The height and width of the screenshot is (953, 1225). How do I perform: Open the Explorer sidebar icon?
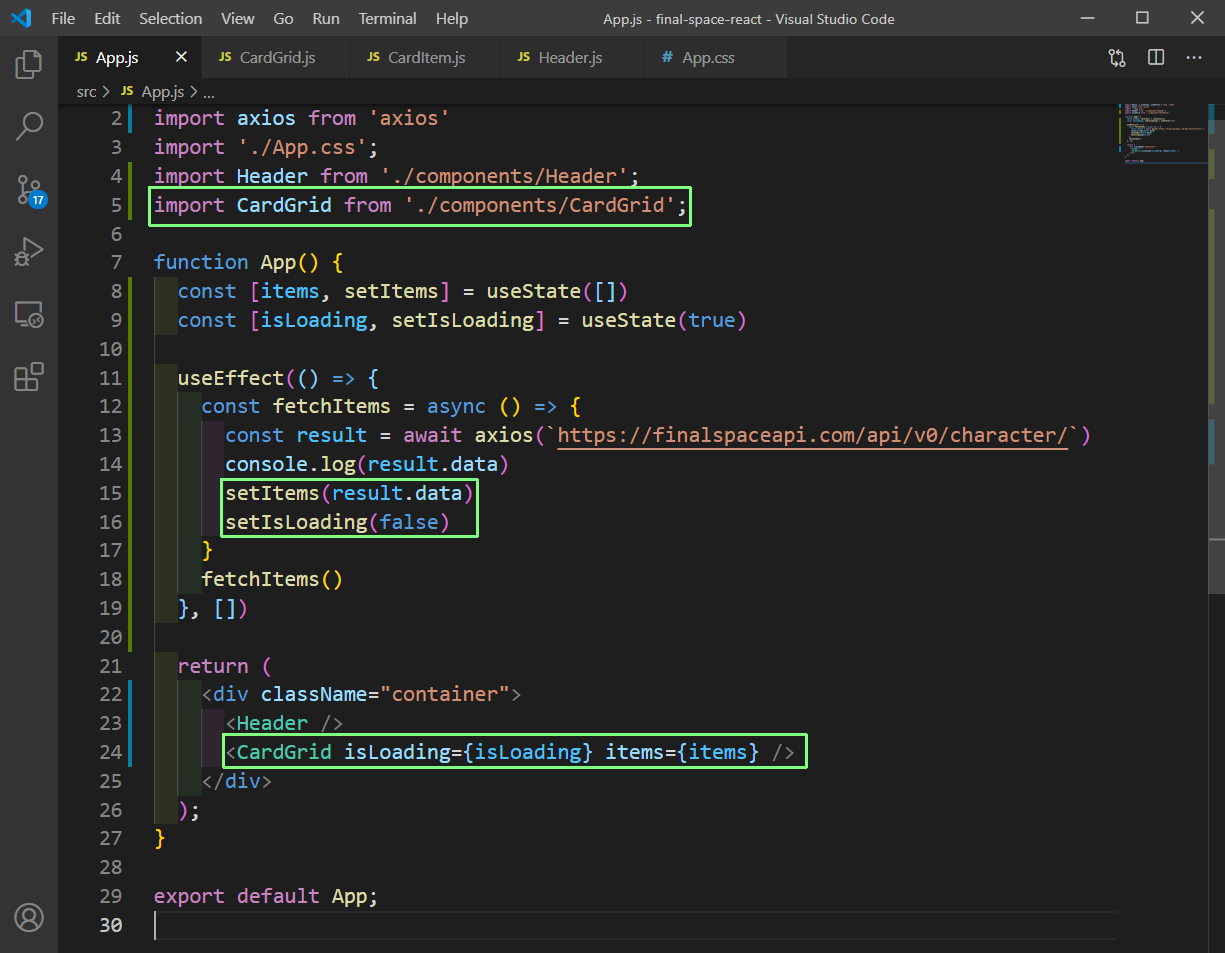click(x=28, y=63)
